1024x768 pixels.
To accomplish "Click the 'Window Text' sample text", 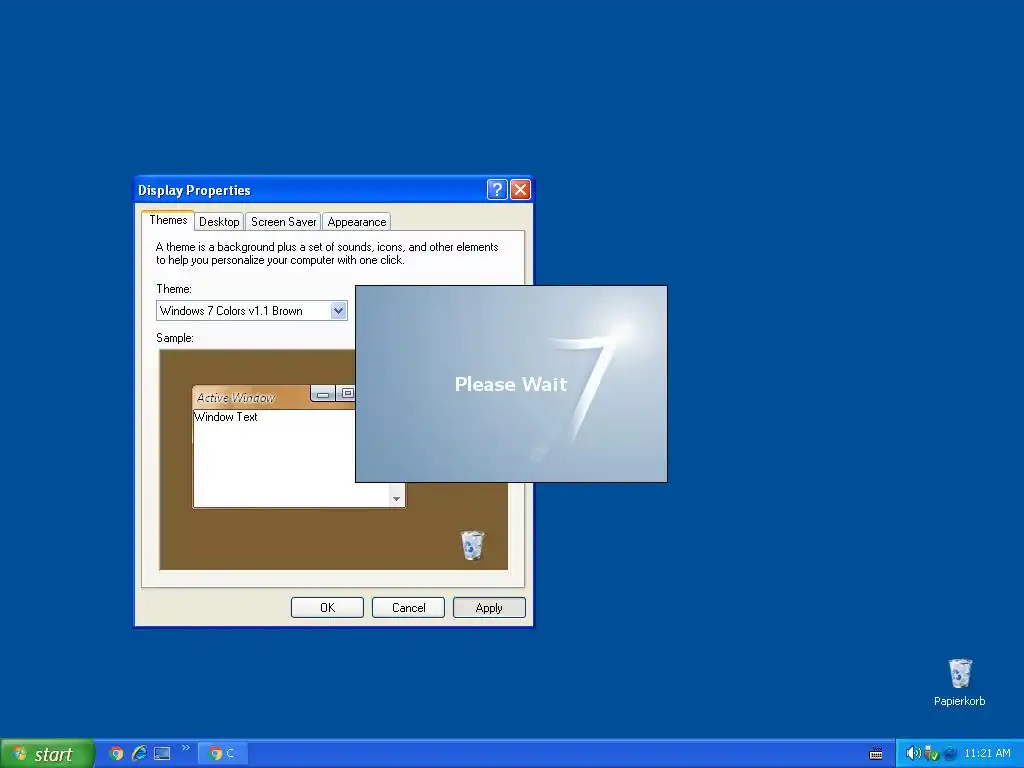I will click(226, 417).
